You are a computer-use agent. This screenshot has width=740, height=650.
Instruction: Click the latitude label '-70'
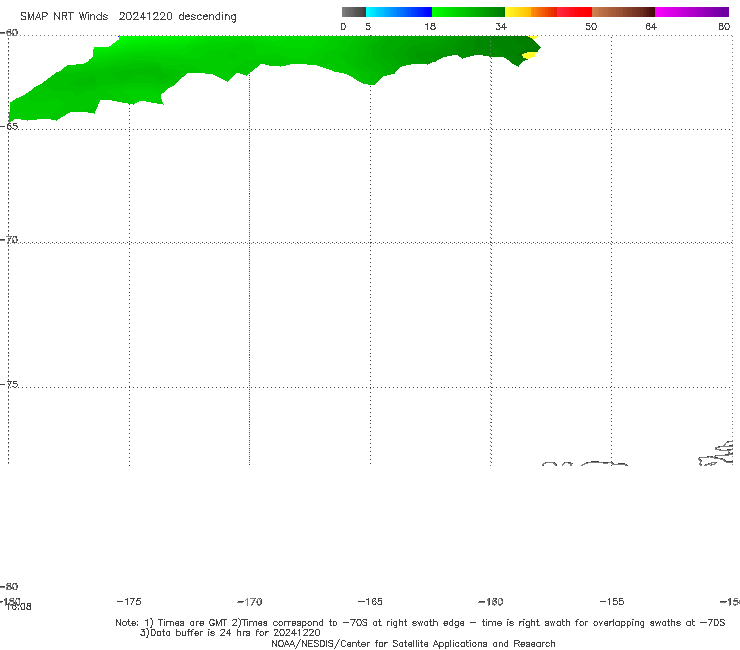point(9,240)
